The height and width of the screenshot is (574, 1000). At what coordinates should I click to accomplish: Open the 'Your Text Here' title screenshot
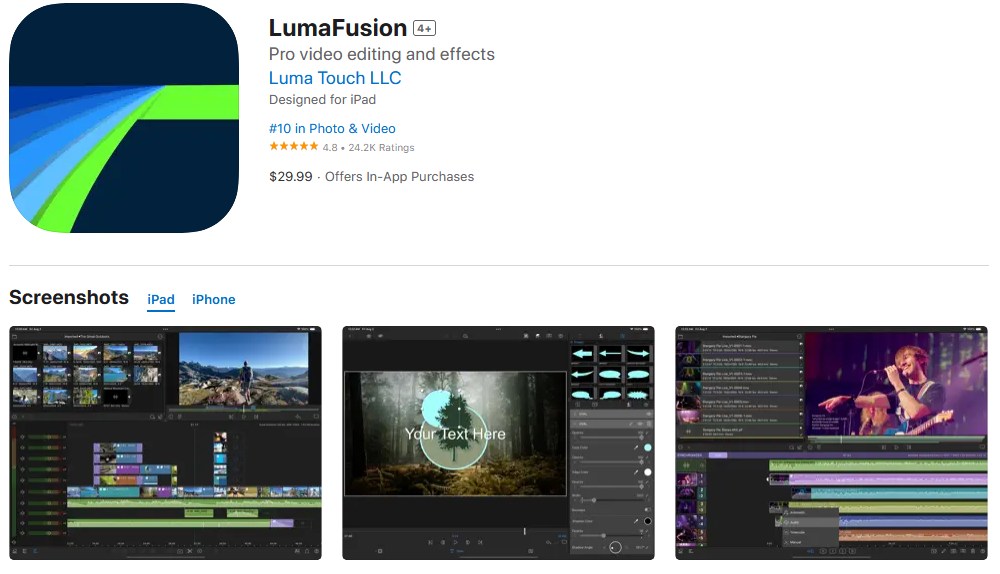click(499, 443)
